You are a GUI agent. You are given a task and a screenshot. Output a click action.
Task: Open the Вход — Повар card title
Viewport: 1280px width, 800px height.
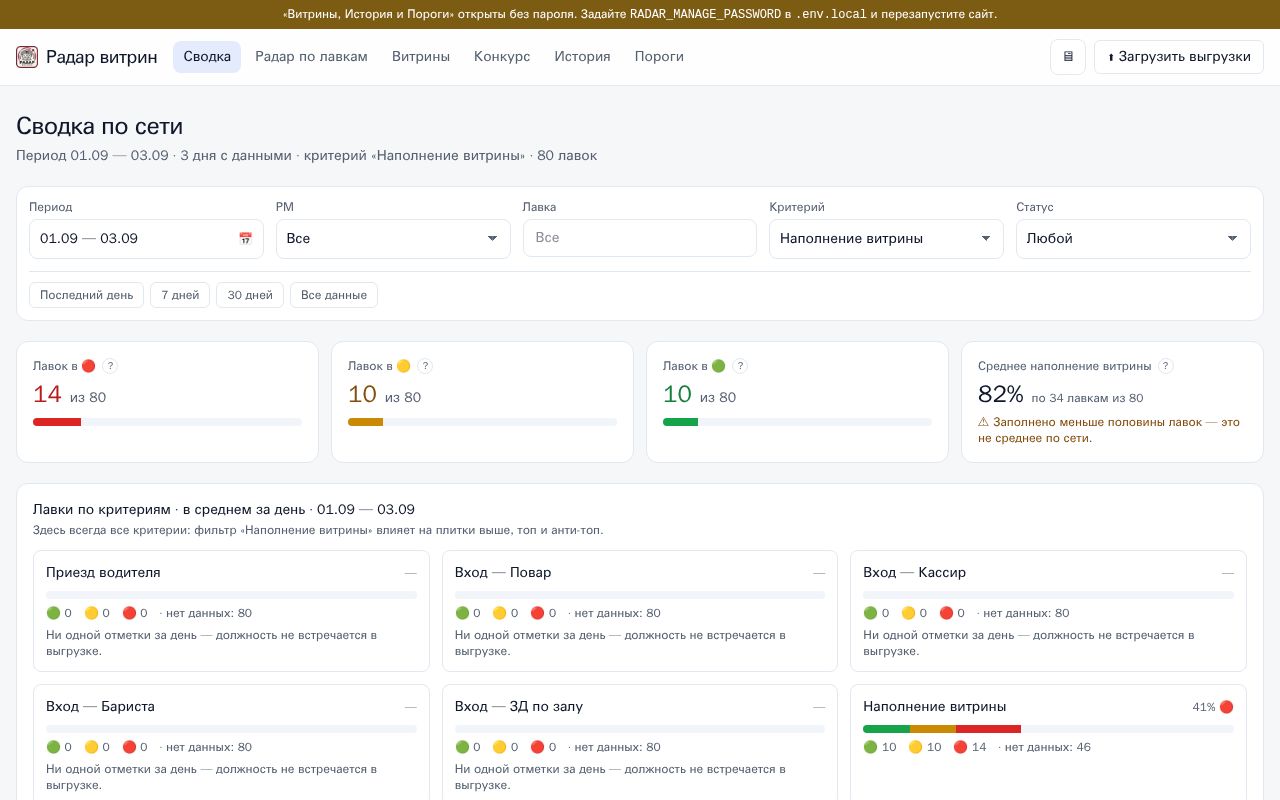click(503, 572)
